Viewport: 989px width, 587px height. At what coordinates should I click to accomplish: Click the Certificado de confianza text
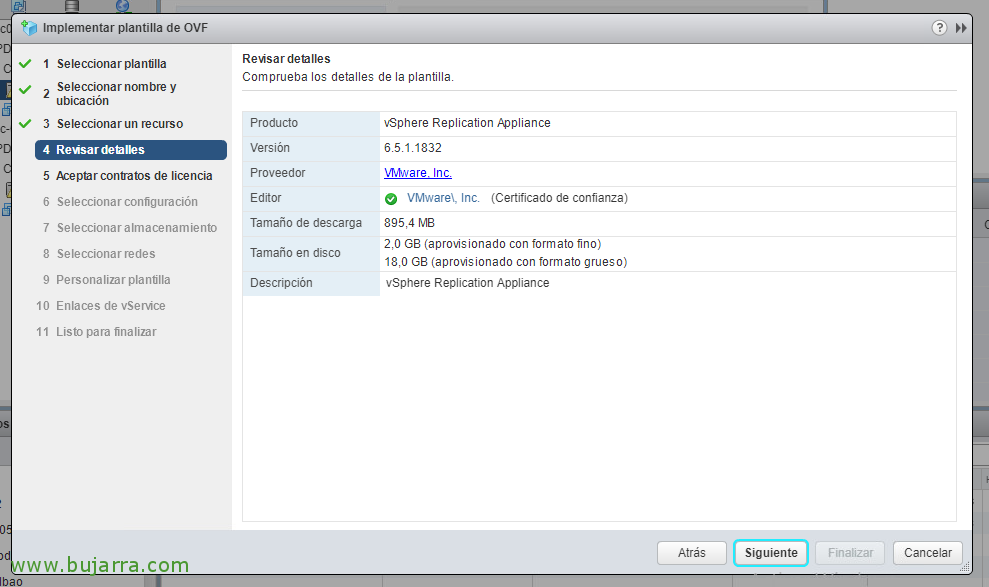click(x=559, y=198)
